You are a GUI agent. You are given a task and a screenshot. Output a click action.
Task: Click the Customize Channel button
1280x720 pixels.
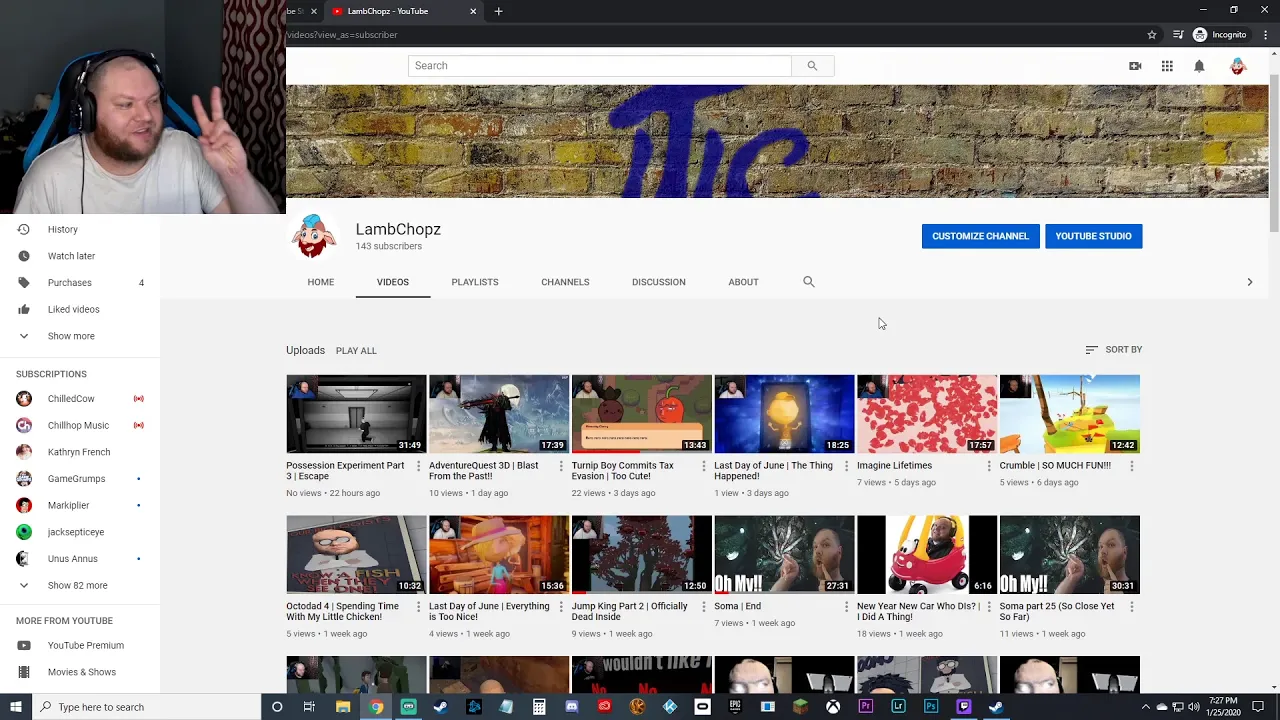click(x=980, y=236)
